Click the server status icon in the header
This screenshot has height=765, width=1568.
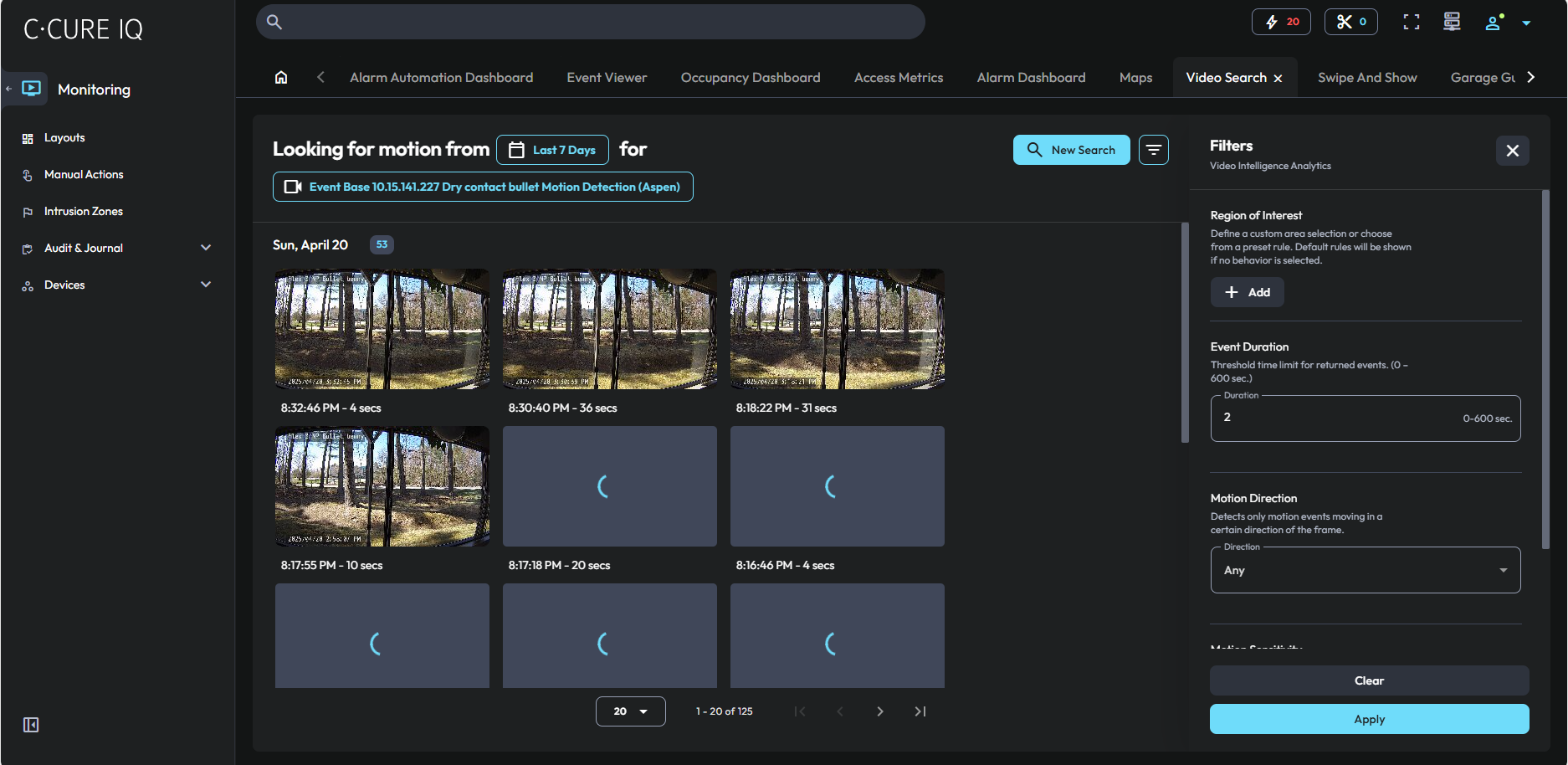click(x=1452, y=22)
